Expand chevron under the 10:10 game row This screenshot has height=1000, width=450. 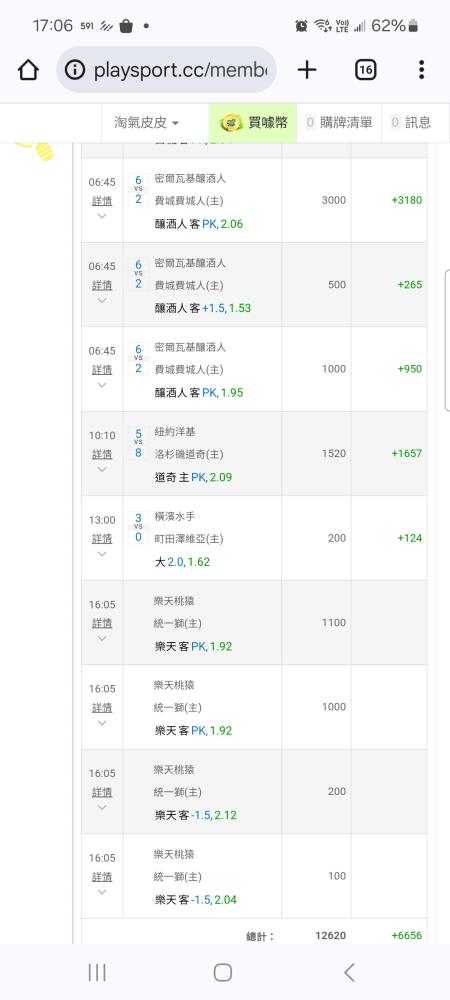[x=102, y=469]
